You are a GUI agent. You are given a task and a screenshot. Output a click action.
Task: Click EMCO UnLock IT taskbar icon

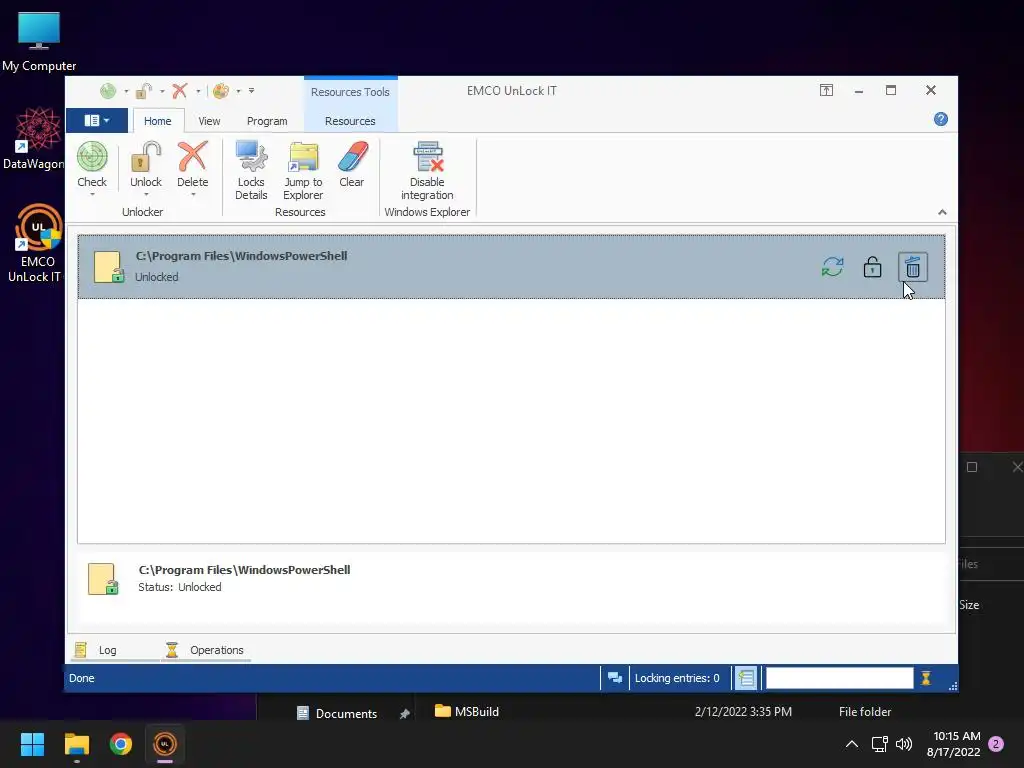[165, 744]
